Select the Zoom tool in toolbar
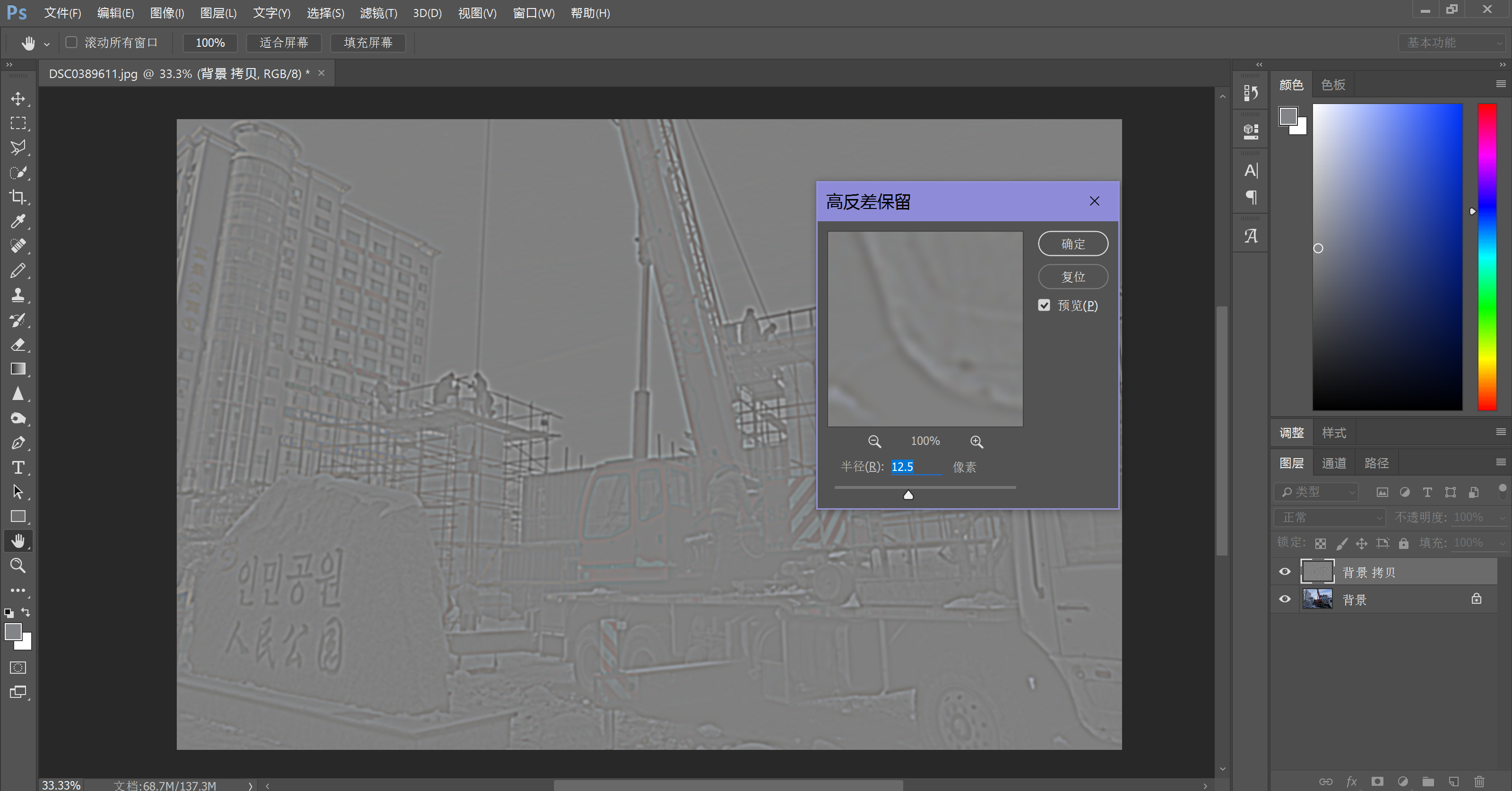The height and width of the screenshot is (791, 1512). tap(17, 565)
